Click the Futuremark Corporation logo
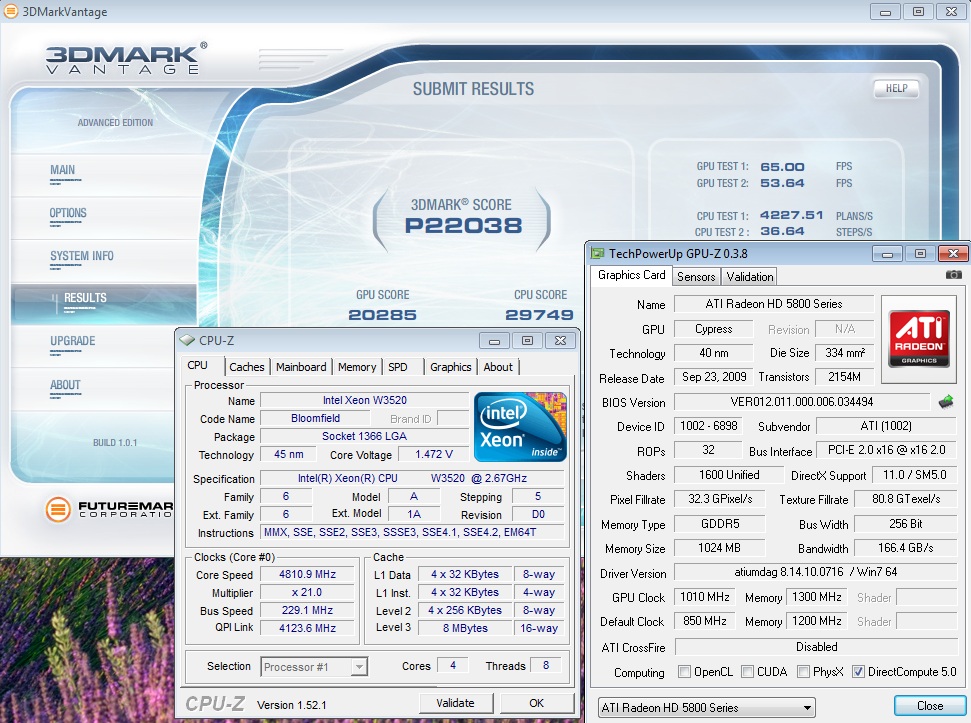The width and height of the screenshot is (971, 723). click(x=109, y=509)
